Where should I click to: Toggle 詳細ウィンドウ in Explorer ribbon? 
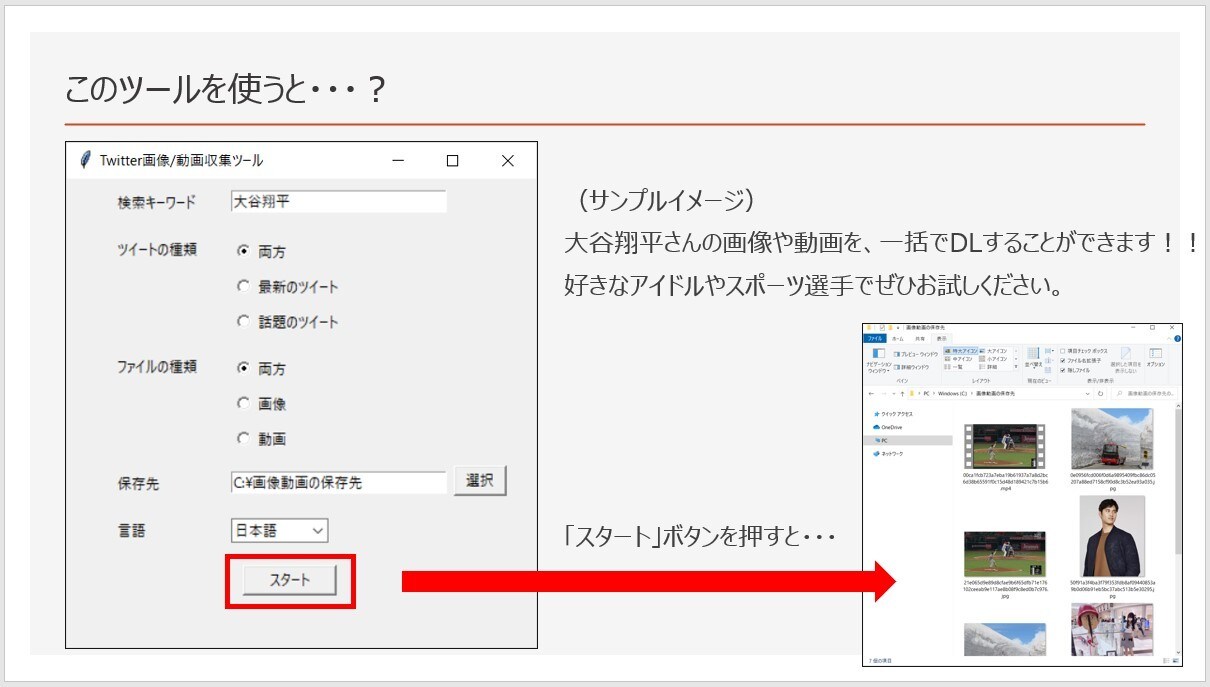tap(911, 367)
